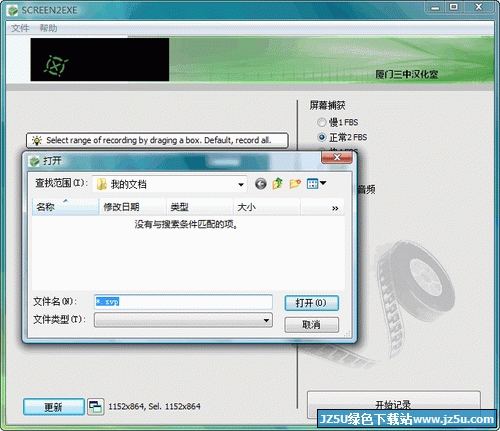Minimize the SCREEN2EXE window

point(435,7)
